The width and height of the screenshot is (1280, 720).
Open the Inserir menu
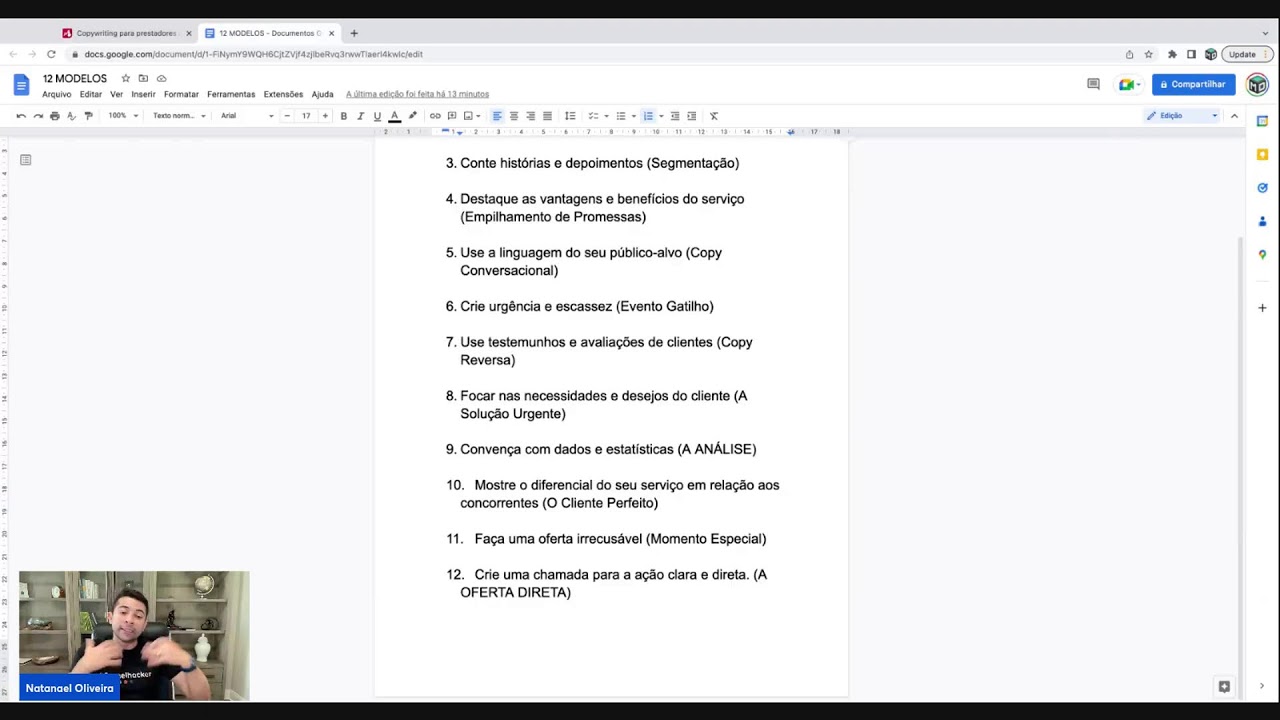pyautogui.click(x=143, y=94)
